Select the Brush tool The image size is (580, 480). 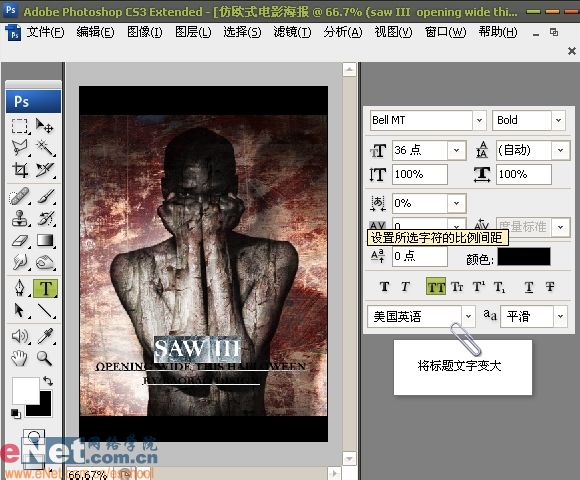45,196
